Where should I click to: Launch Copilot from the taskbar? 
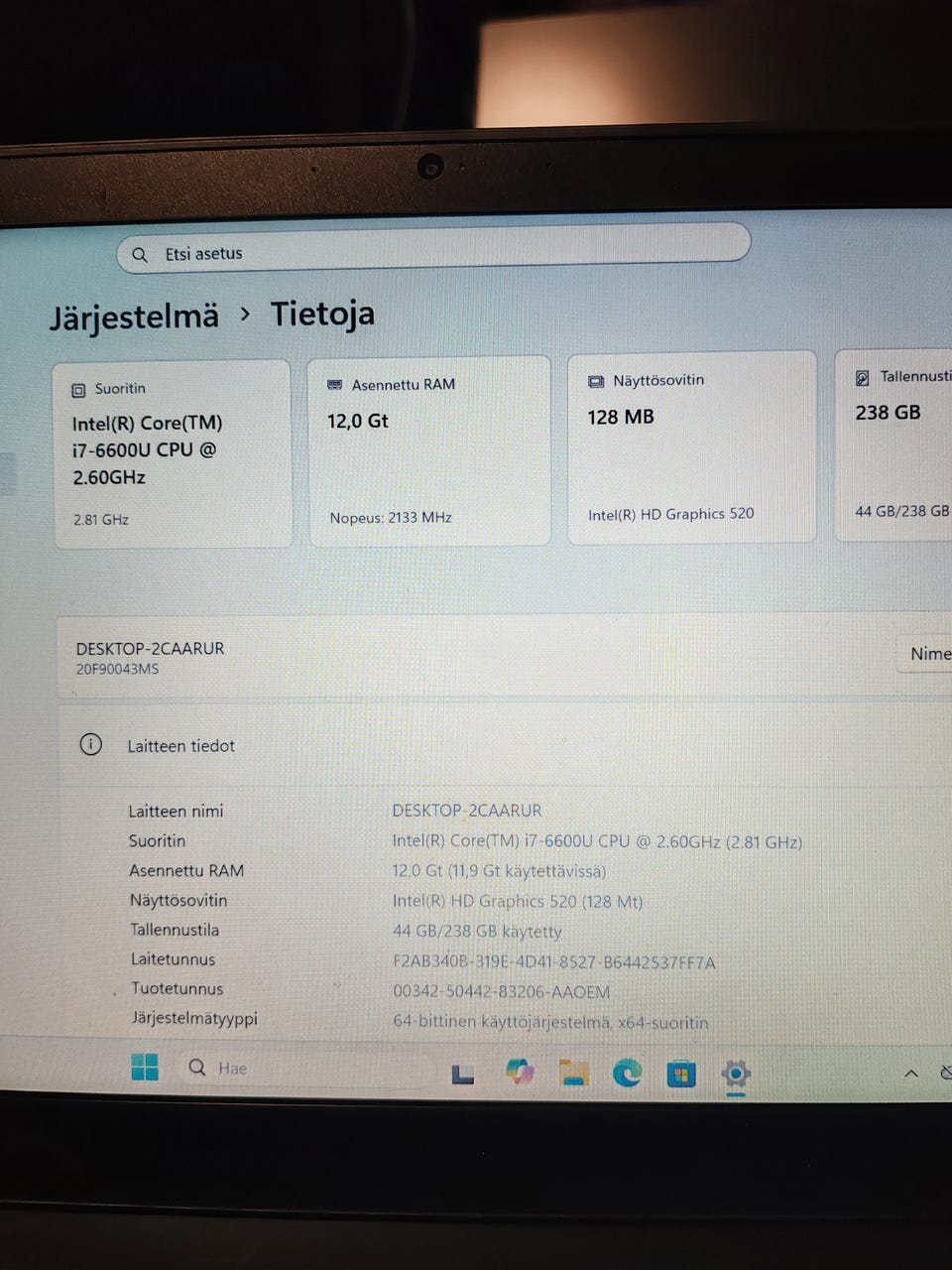point(520,1073)
